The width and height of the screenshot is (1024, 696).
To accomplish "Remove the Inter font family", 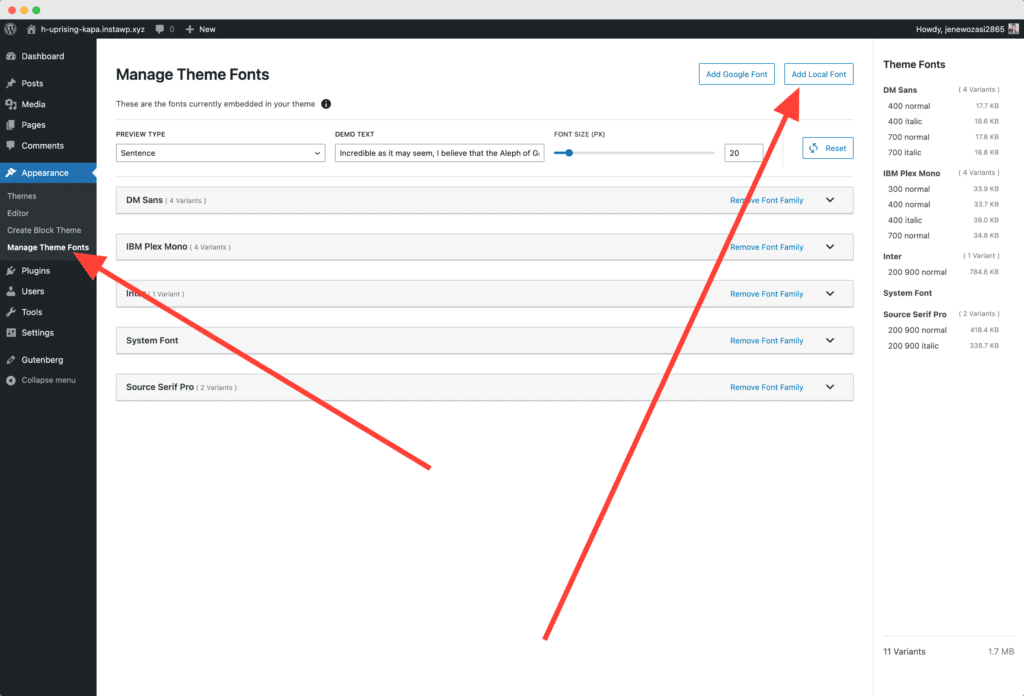I will tap(767, 294).
